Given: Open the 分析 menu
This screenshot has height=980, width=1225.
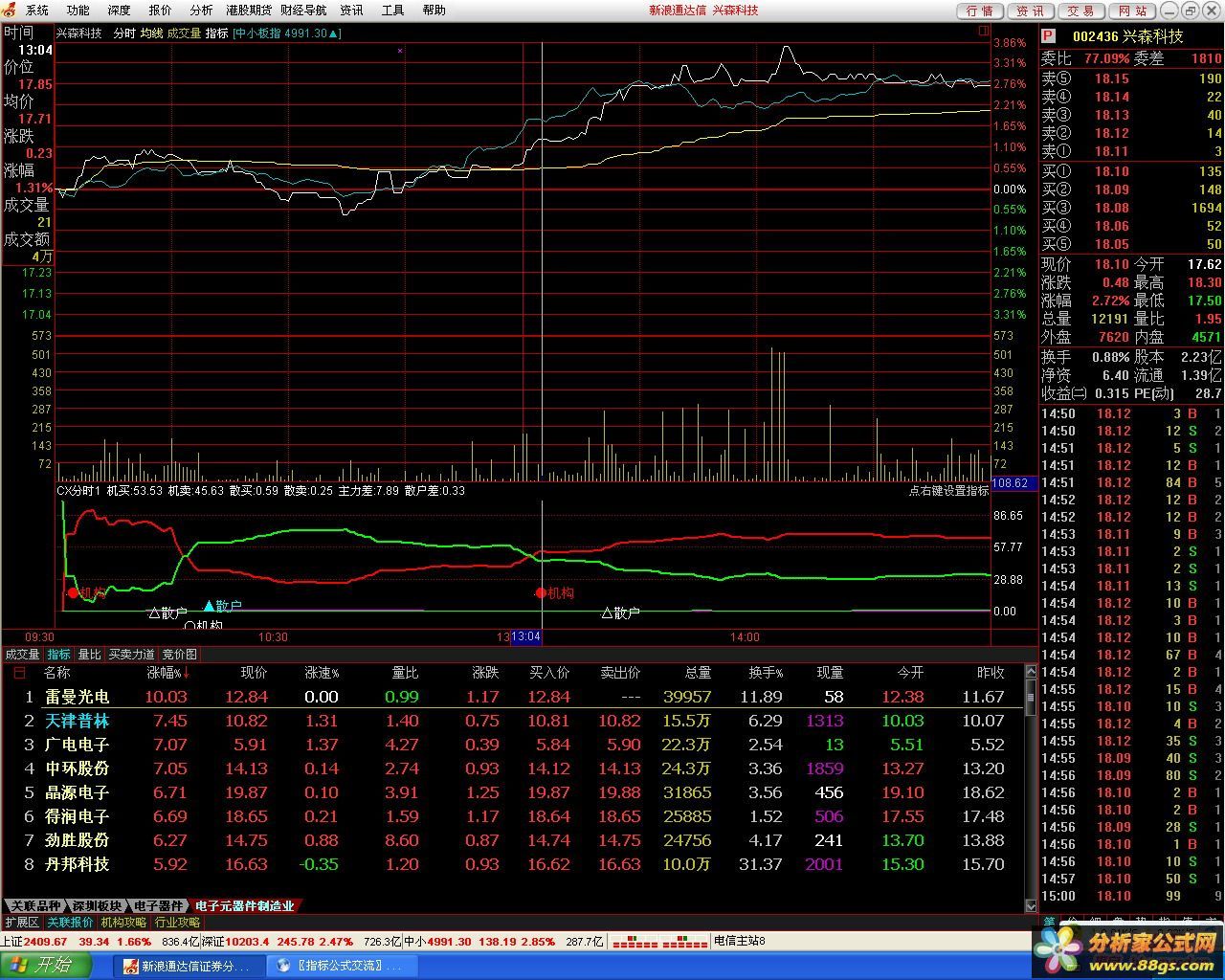Looking at the screenshot, I should [x=201, y=10].
